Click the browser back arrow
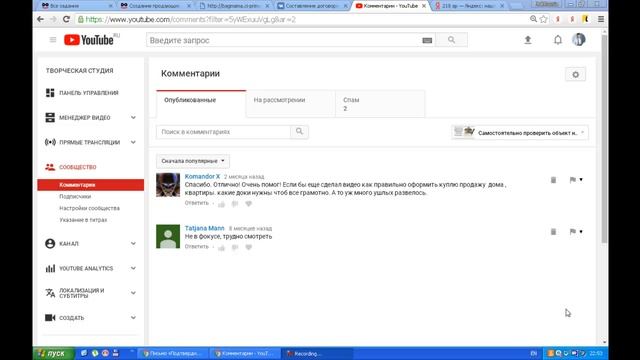640x360 pixels. (40, 19)
